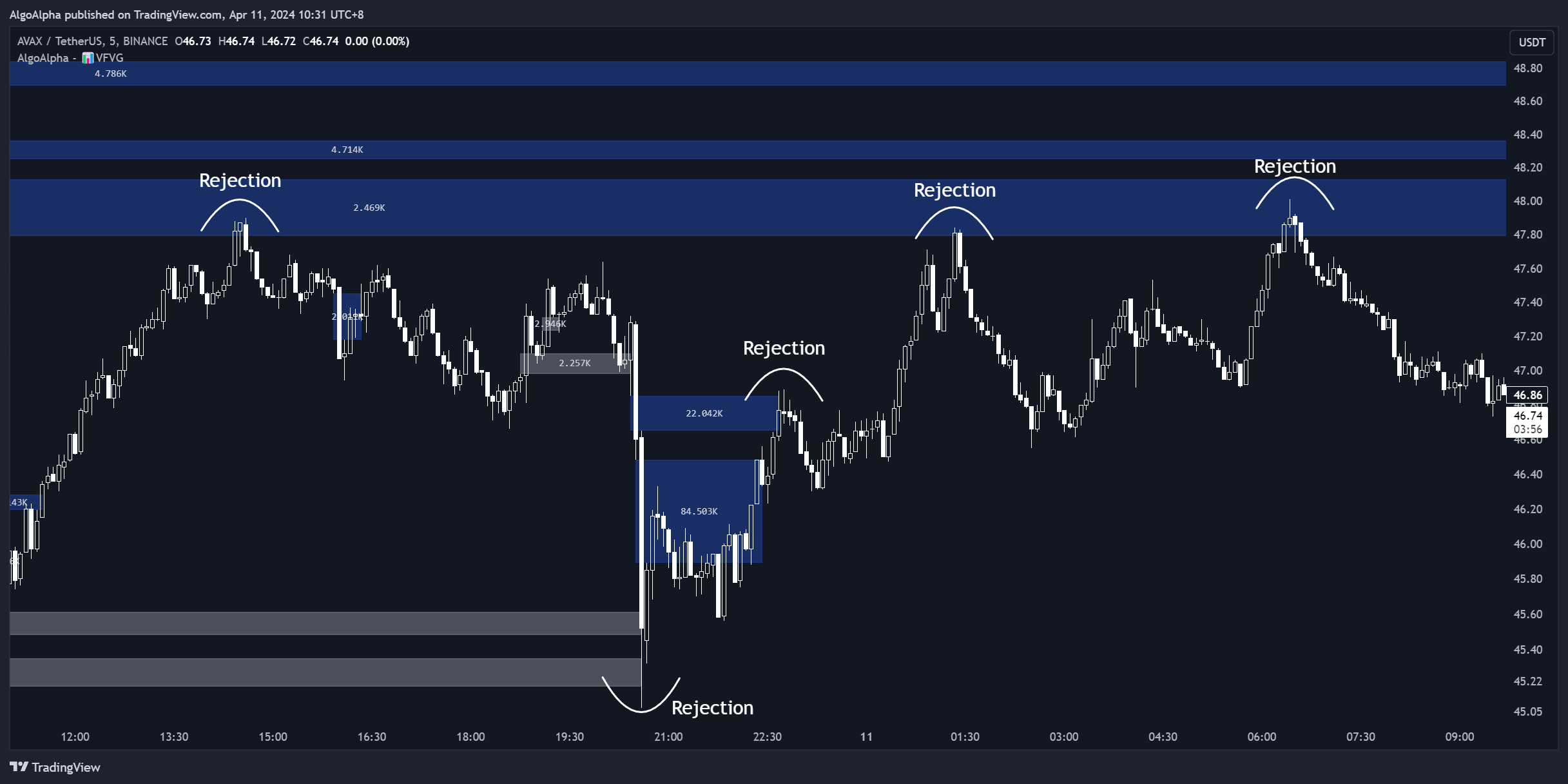Click the high value H46.74

tap(236, 41)
